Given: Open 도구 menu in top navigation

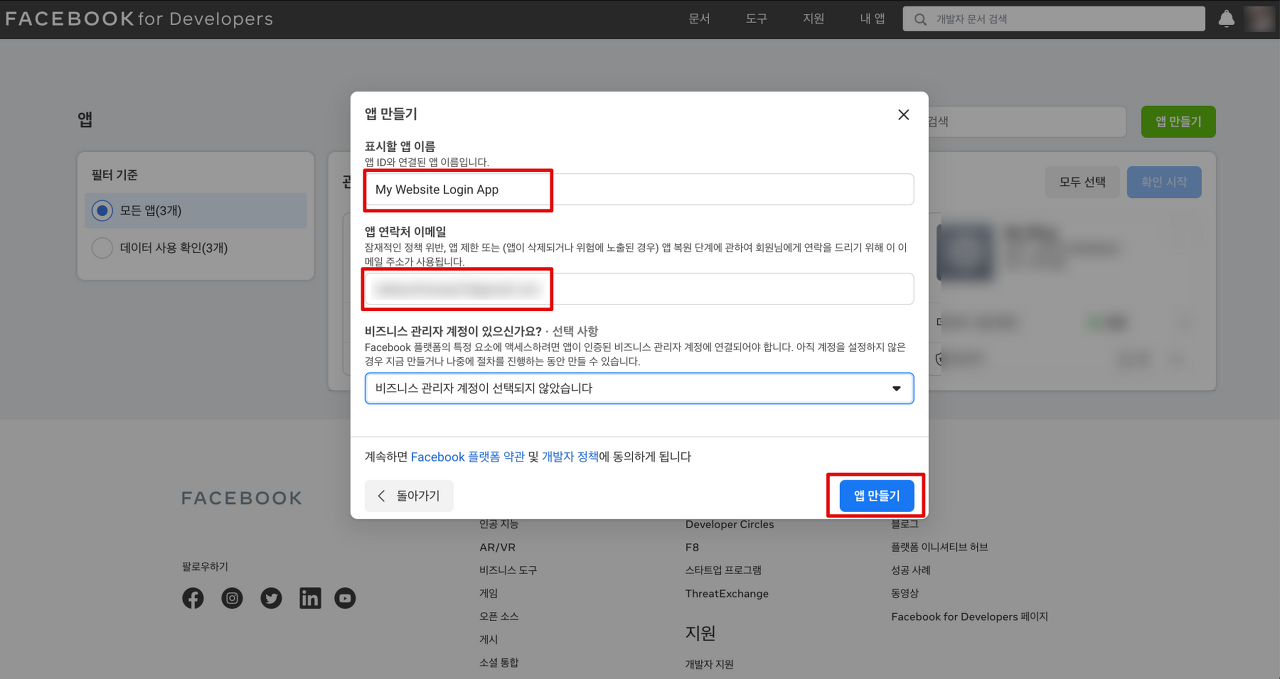Looking at the screenshot, I should [x=756, y=19].
